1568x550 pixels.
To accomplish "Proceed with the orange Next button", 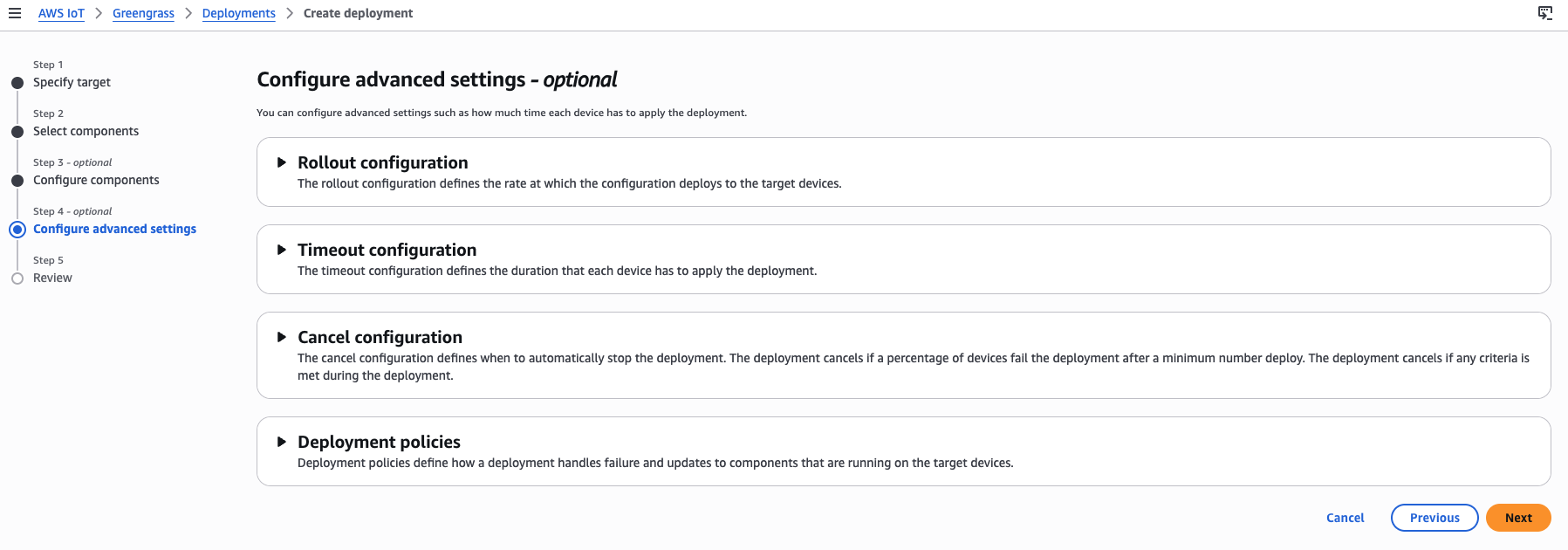I will (1518, 518).
